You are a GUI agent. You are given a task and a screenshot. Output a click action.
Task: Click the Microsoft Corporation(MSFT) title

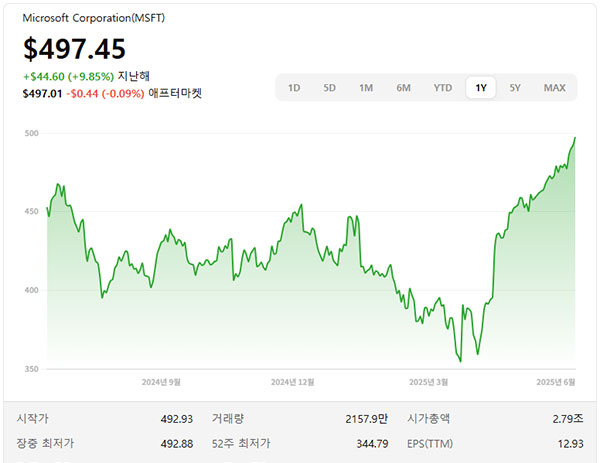pyautogui.click(x=93, y=18)
